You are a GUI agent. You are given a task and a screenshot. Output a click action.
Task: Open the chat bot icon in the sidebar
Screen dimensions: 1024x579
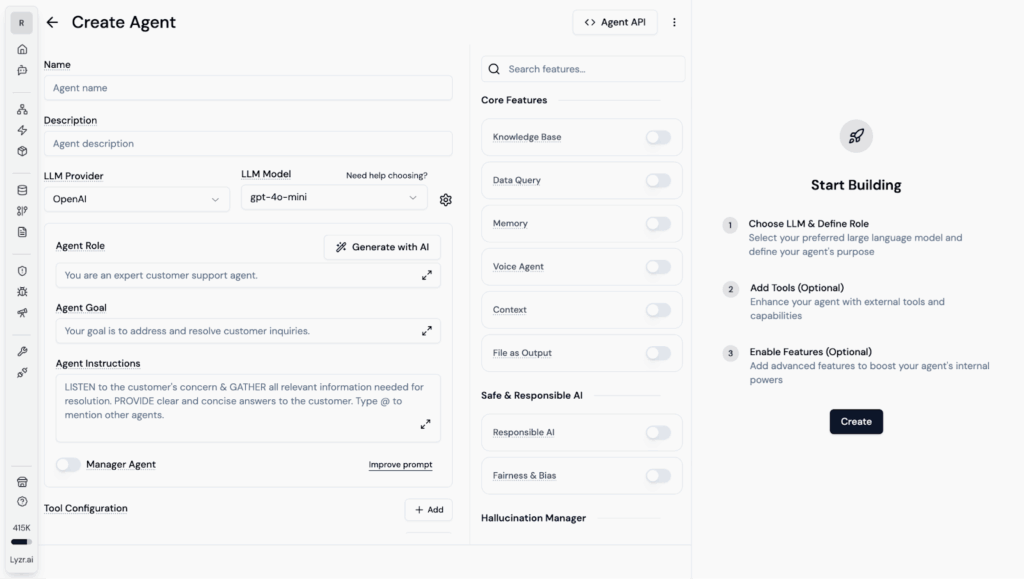22,70
